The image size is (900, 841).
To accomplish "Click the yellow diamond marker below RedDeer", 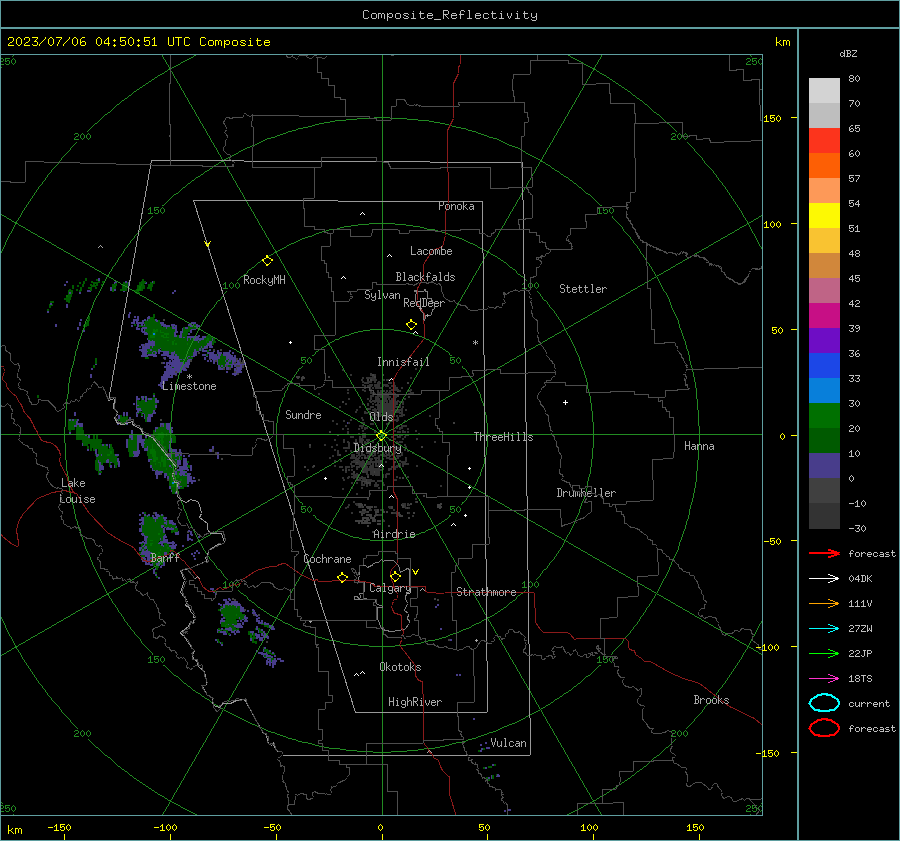I will (x=411, y=325).
